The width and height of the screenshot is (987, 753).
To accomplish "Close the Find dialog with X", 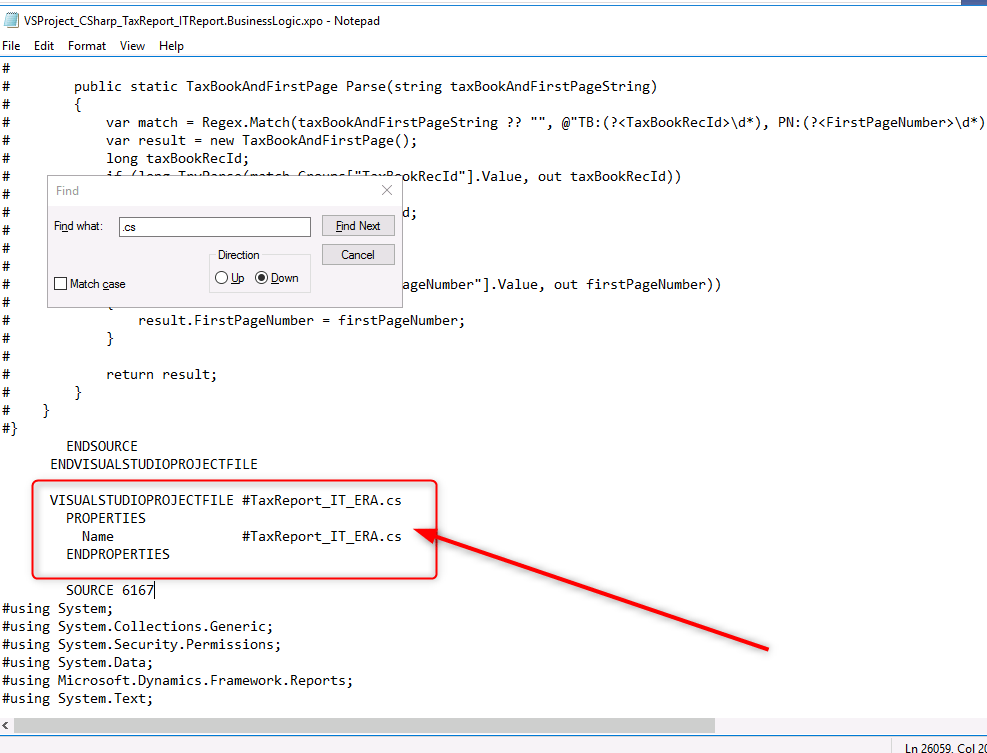I will click(x=387, y=190).
